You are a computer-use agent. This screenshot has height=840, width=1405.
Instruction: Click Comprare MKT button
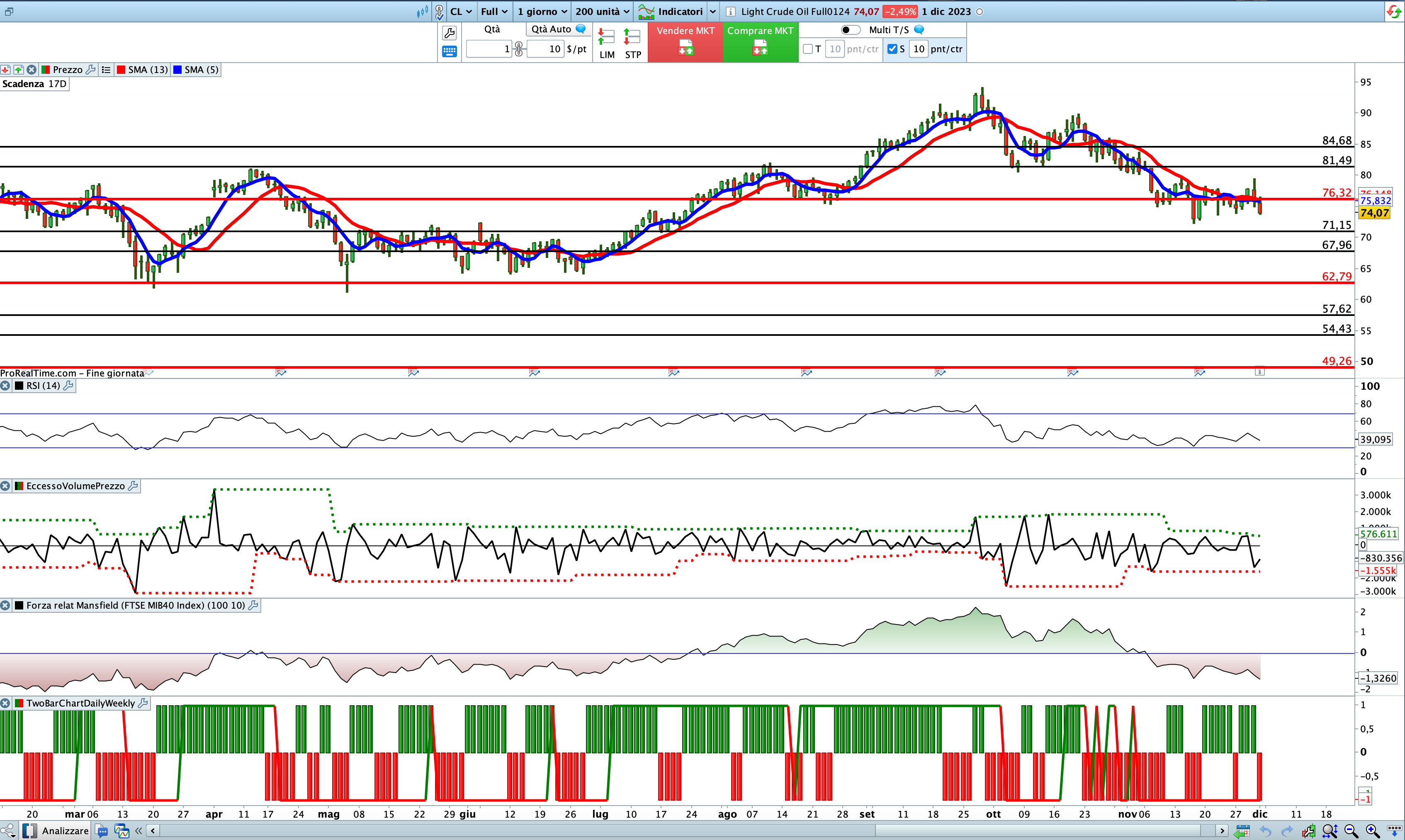[x=760, y=42]
